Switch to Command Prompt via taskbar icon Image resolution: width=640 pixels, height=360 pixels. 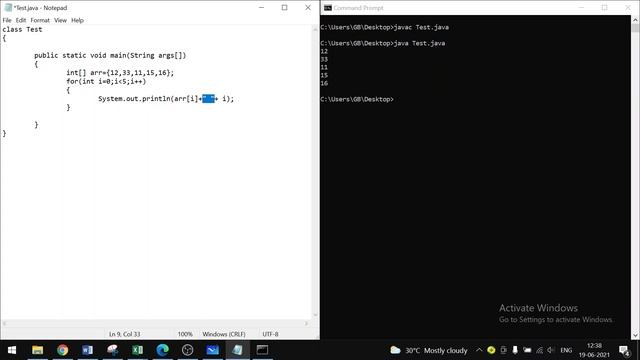(x=262, y=350)
